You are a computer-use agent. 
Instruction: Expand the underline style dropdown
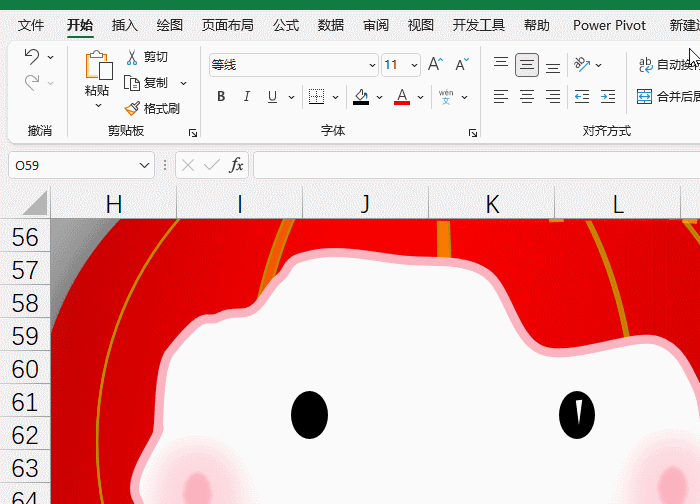coord(291,97)
